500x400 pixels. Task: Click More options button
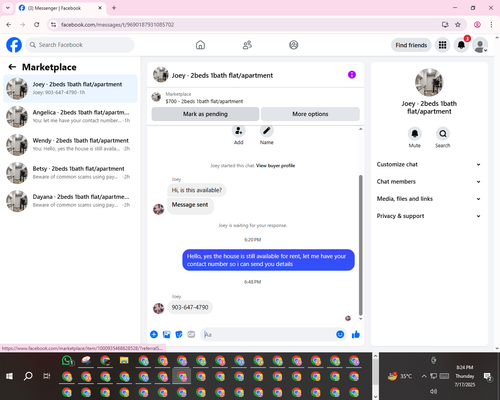(310, 114)
